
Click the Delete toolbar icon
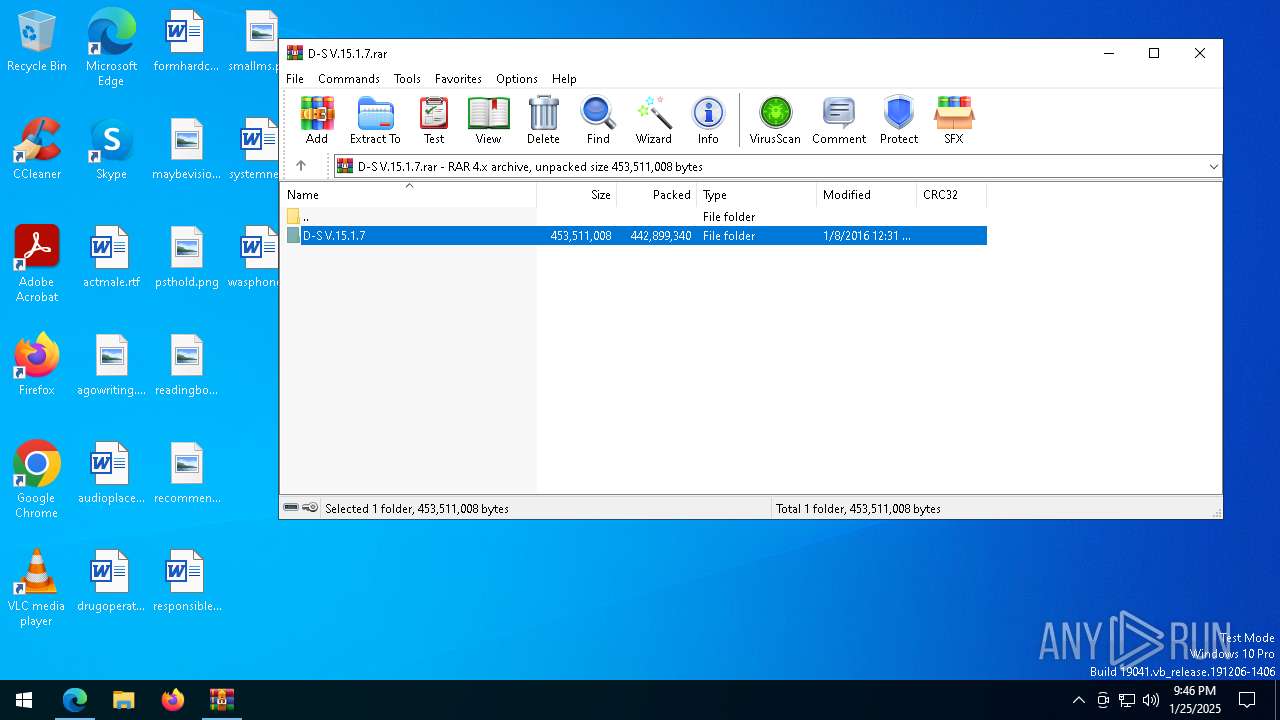tap(543, 121)
